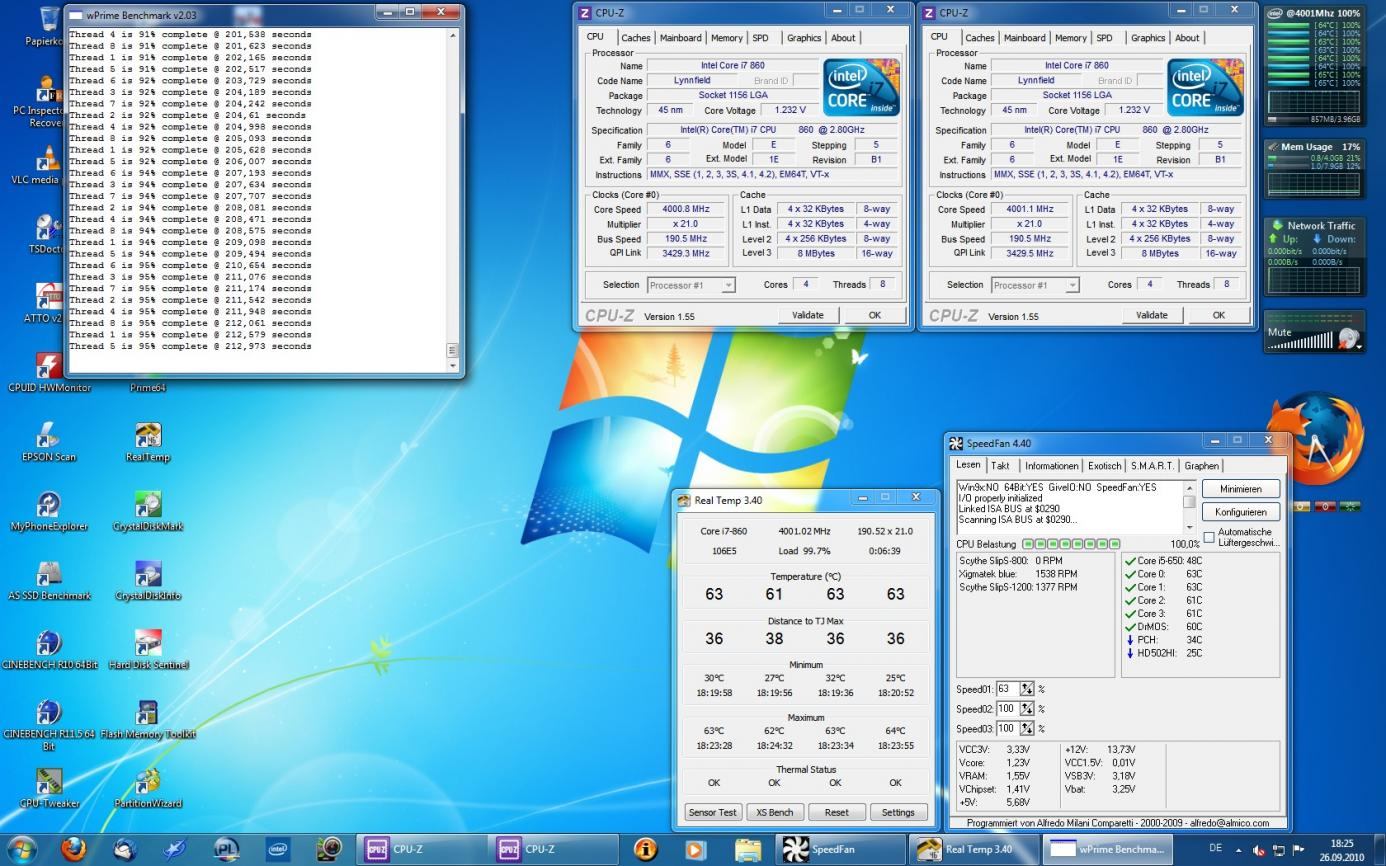The height and width of the screenshot is (866, 1386).
Task: Open the orange info taskbar icon
Action: (x=645, y=849)
